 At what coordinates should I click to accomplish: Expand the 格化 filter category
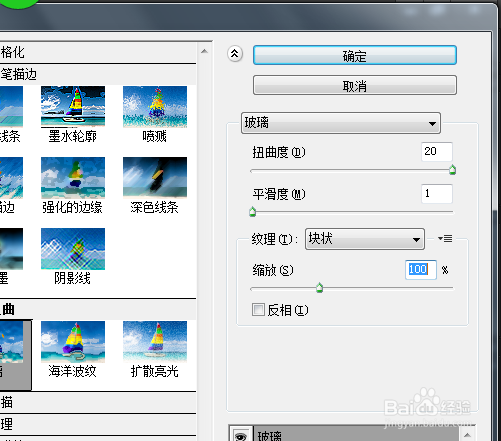[x=98, y=52]
